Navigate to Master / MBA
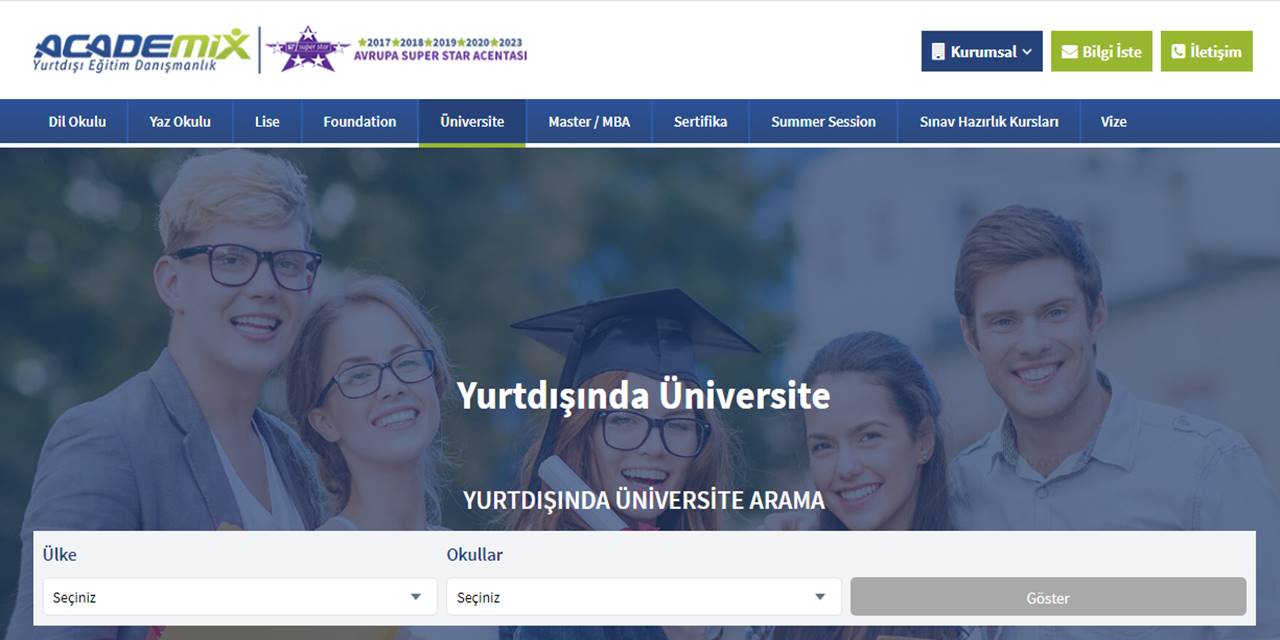1280x640 pixels. click(589, 122)
